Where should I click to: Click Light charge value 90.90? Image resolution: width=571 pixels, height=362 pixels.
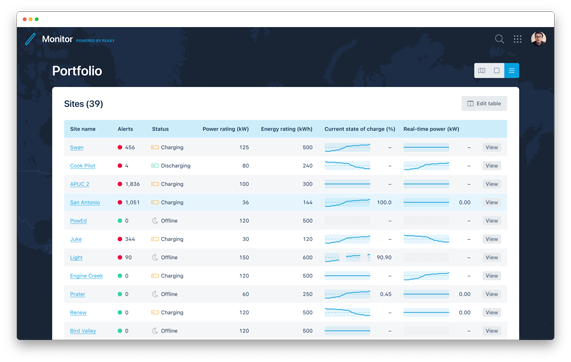tap(384, 257)
